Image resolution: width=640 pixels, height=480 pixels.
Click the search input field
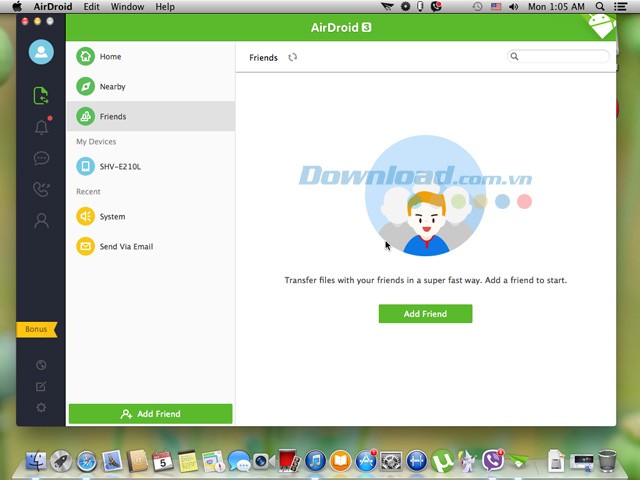coord(562,57)
